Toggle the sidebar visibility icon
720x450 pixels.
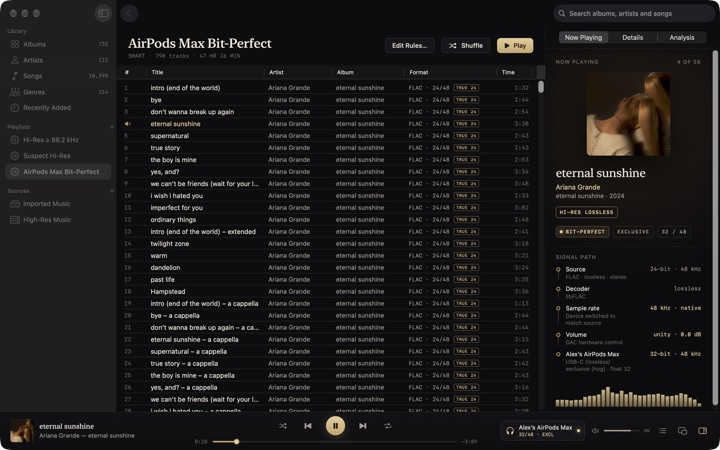click(103, 13)
